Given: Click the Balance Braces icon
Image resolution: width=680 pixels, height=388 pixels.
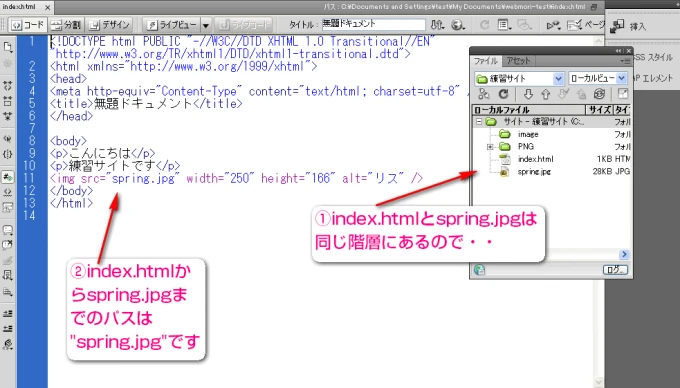Looking at the screenshot, I should click(x=8, y=154).
